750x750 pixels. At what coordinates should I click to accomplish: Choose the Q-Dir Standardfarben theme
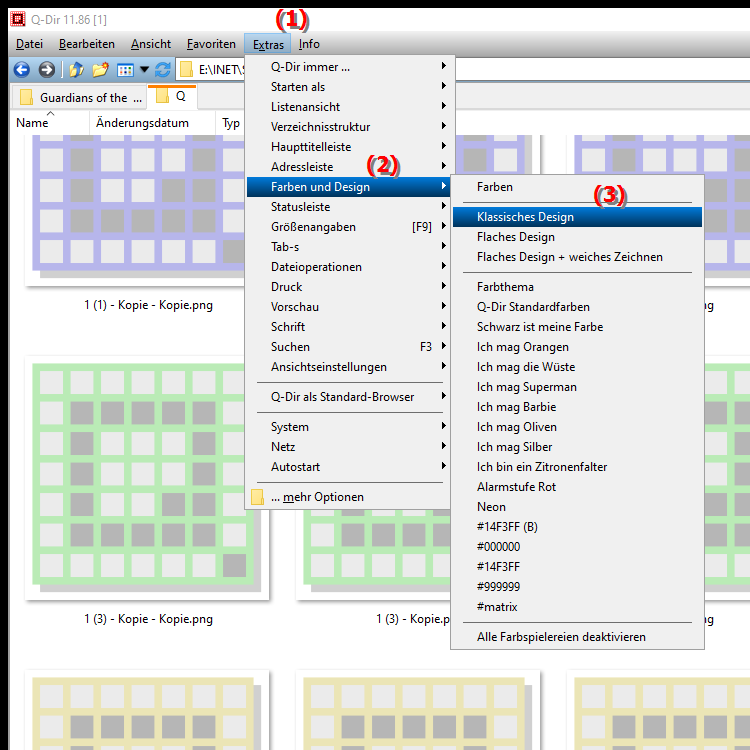(x=577, y=307)
